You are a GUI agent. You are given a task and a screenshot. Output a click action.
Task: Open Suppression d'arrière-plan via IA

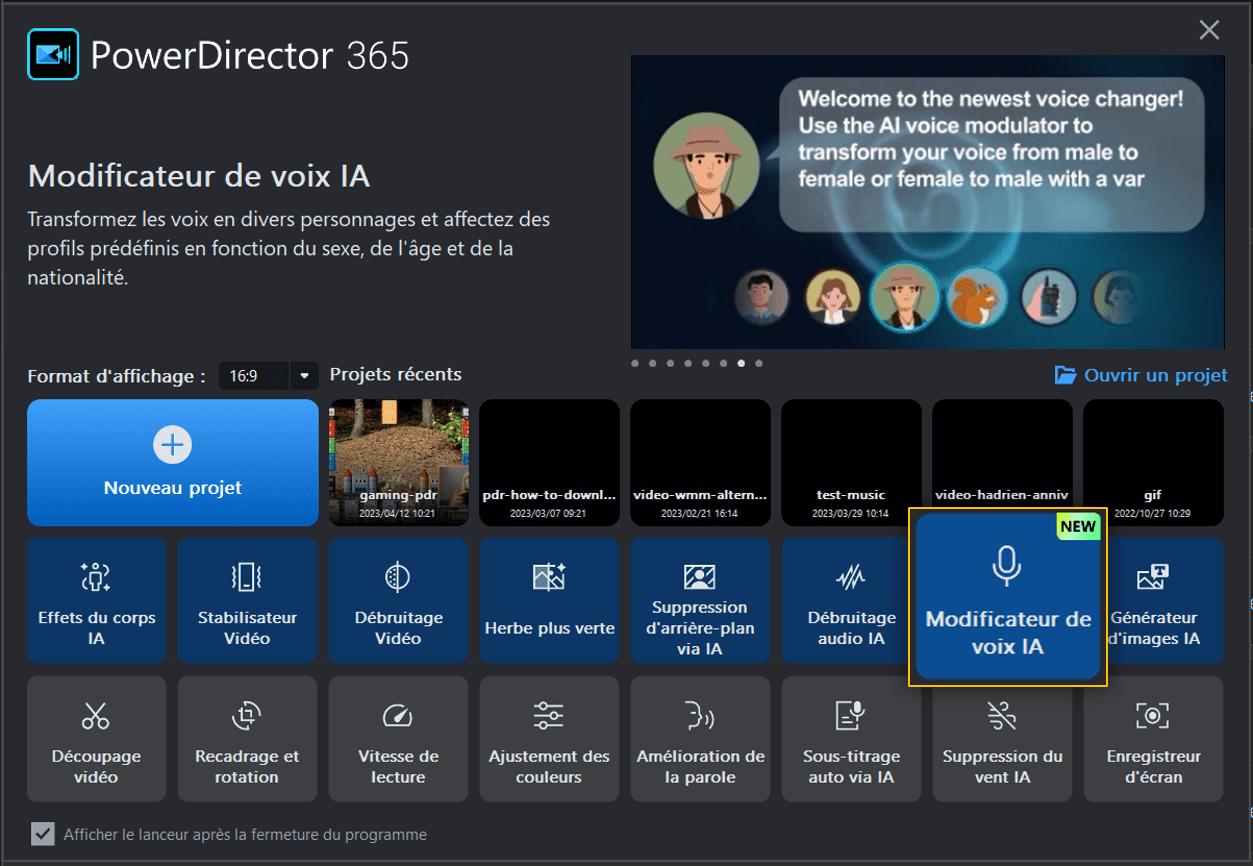(700, 600)
